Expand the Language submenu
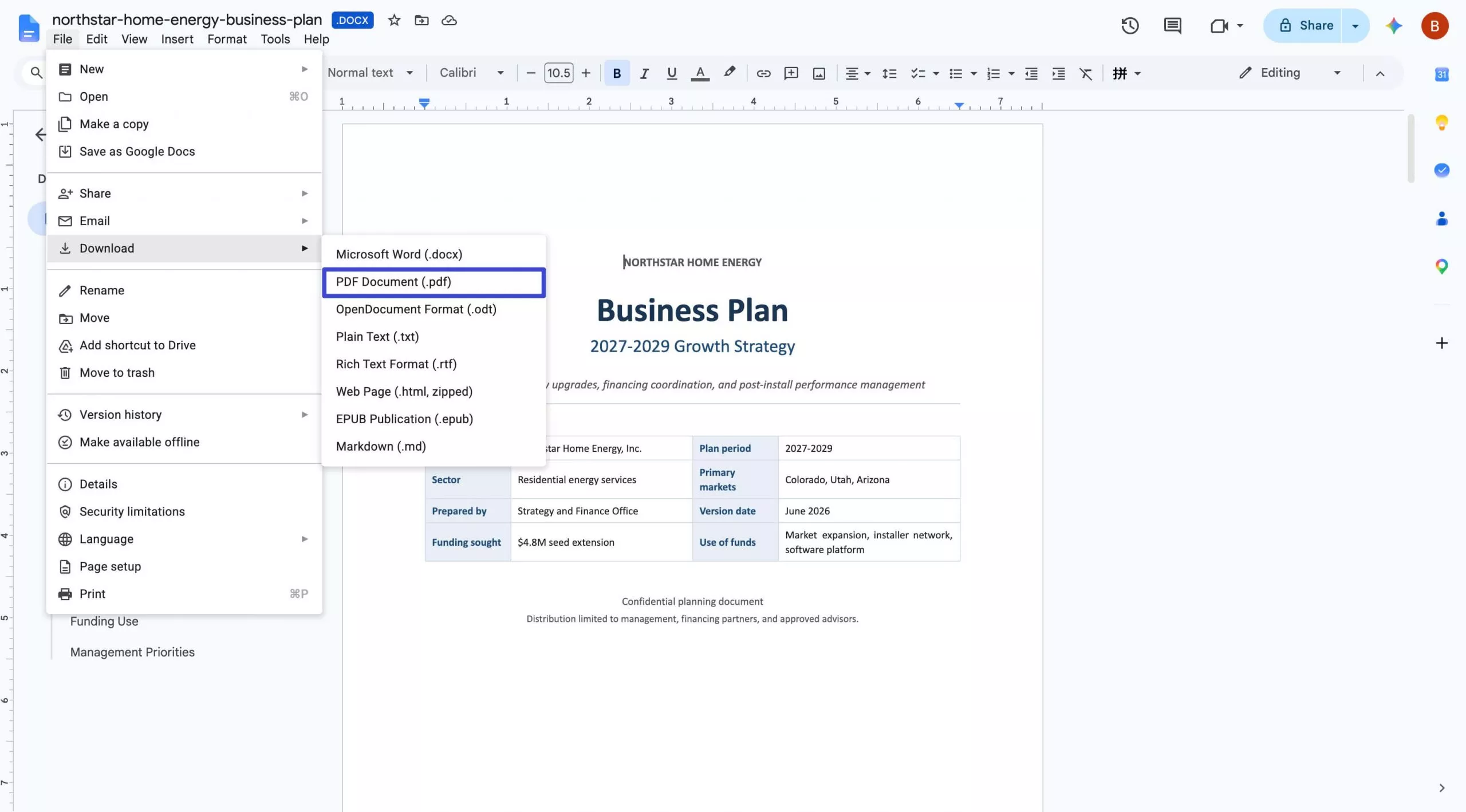This screenshot has height=812, width=1466. click(184, 539)
